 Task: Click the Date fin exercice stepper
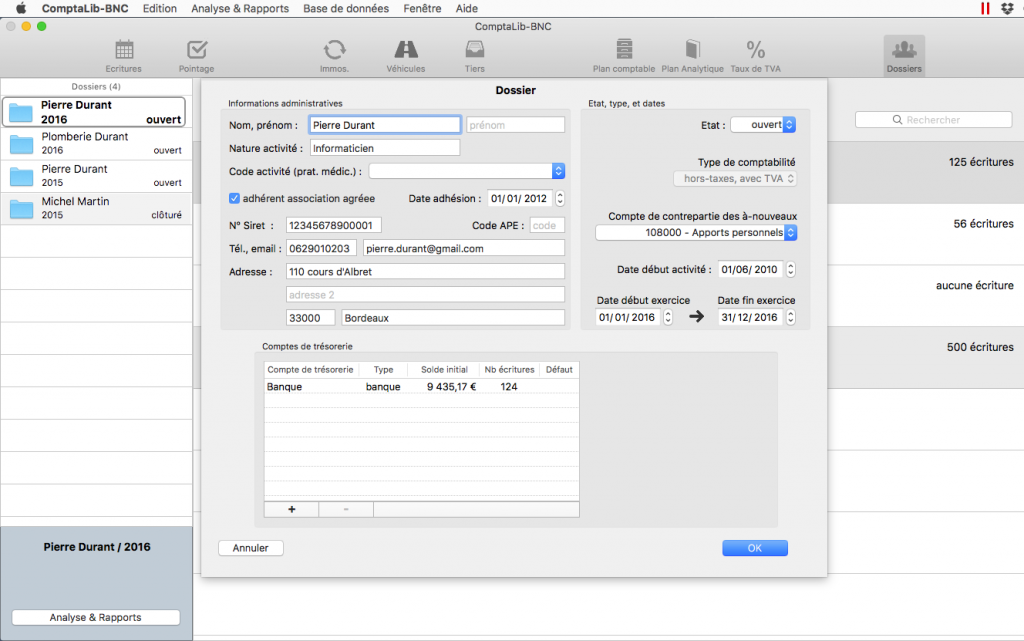click(x=791, y=317)
